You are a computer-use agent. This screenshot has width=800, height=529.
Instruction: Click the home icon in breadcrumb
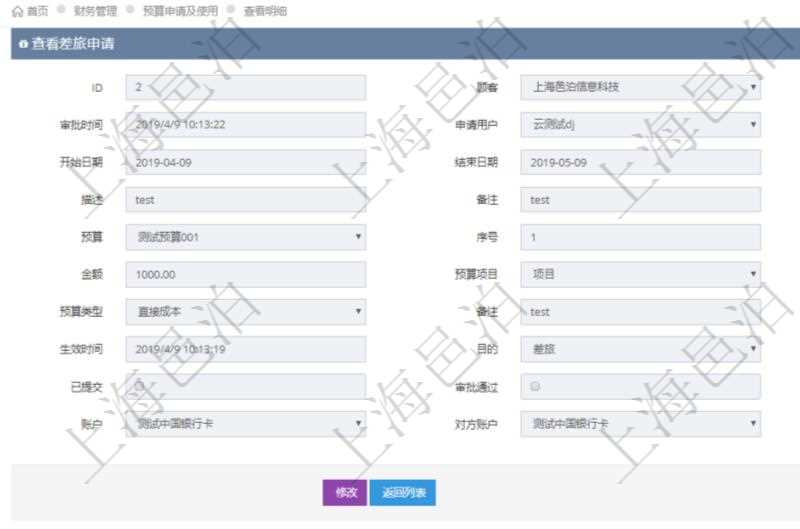(x=17, y=11)
